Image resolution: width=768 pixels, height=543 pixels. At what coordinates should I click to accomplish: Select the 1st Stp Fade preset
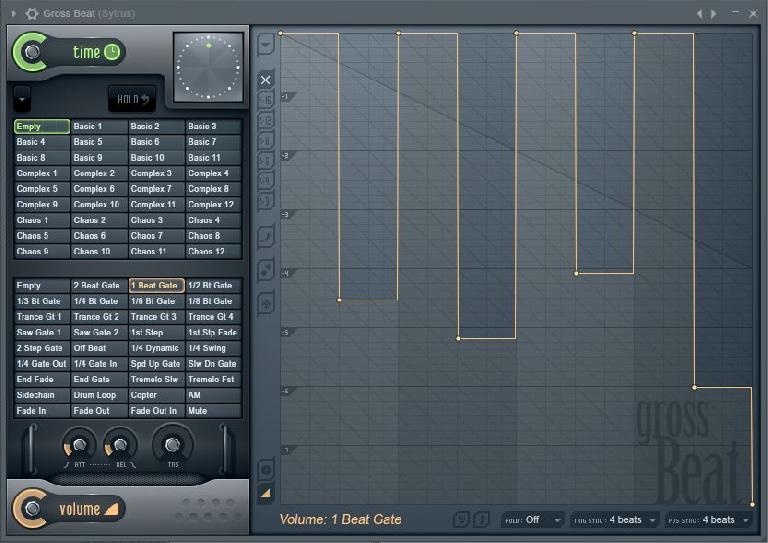point(214,332)
